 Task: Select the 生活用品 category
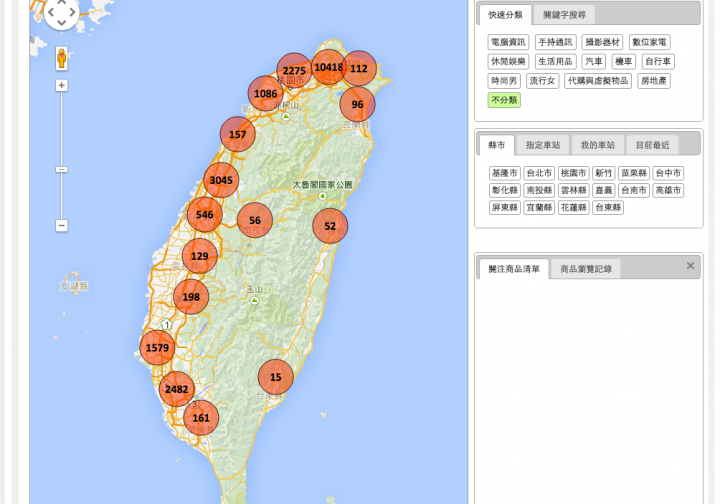coord(556,62)
